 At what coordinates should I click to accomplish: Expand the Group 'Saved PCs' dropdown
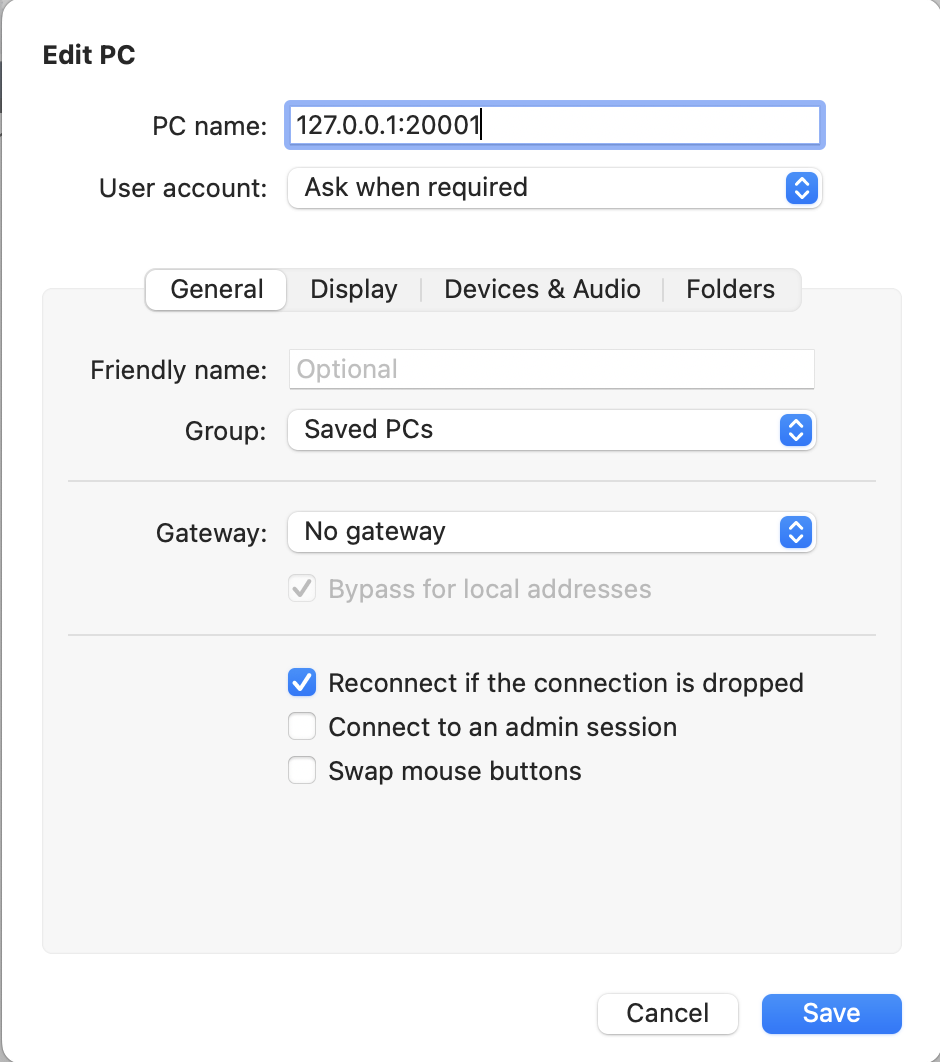[552, 430]
